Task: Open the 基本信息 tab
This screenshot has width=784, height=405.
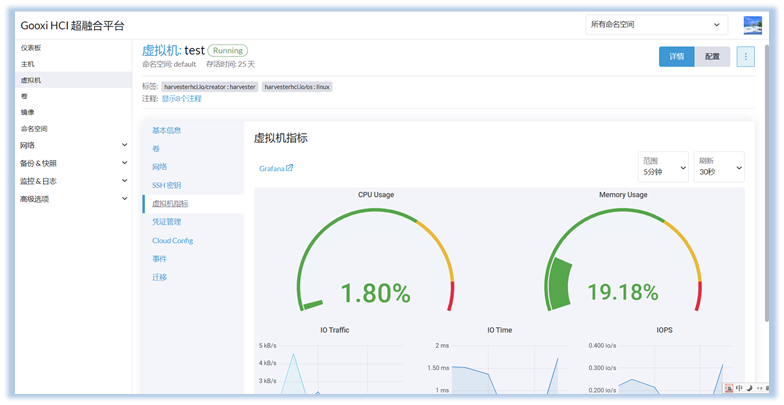Action: pyautogui.click(x=167, y=130)
